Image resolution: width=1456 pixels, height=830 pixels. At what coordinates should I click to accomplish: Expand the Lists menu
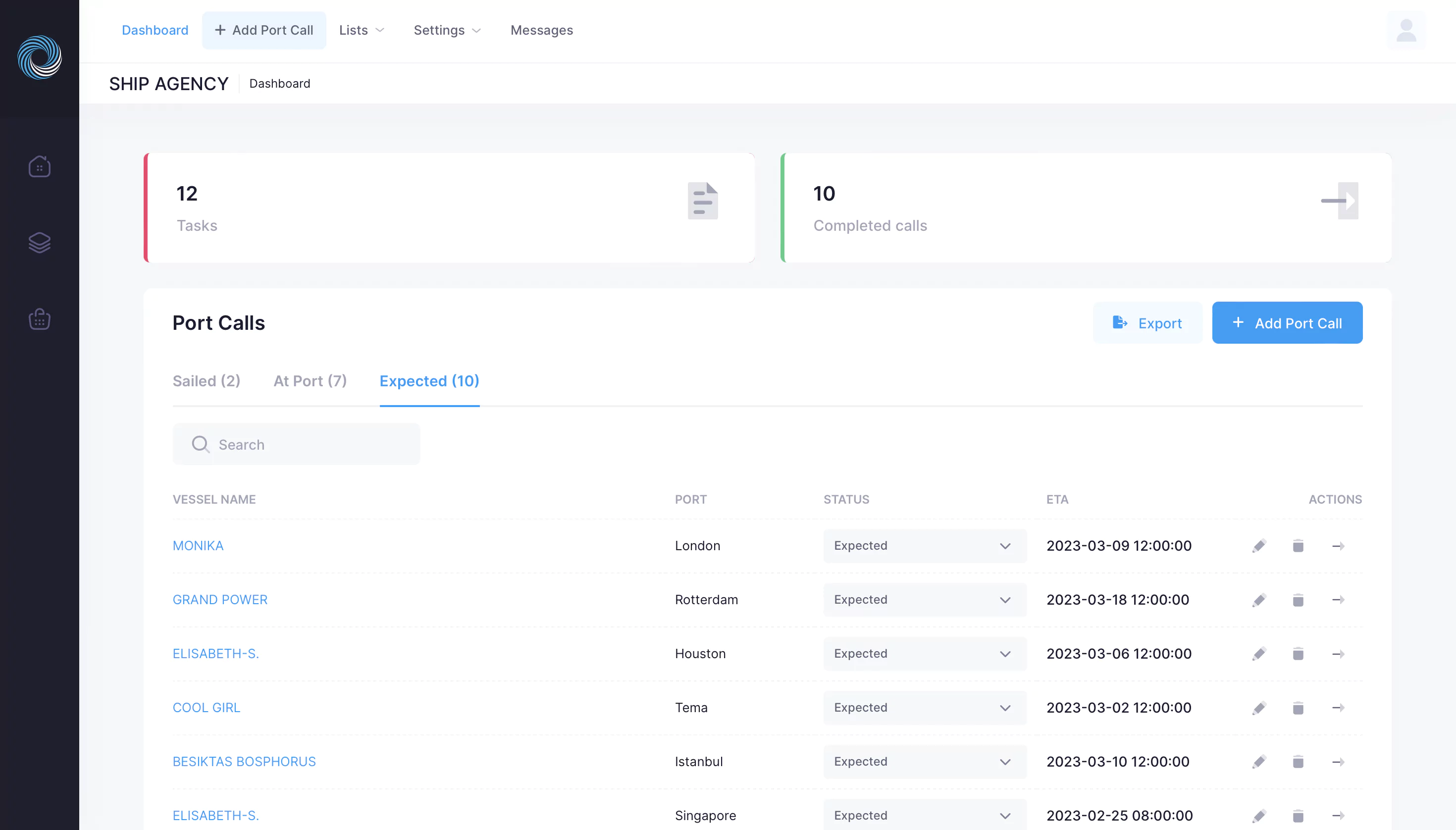[x=362, y=30]
